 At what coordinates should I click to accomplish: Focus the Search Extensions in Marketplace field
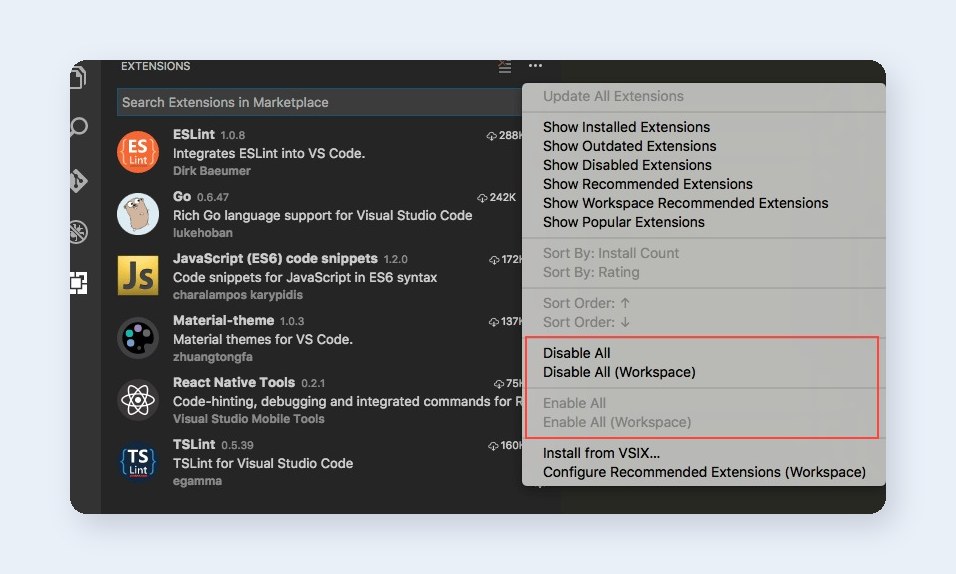coord(319,102)
